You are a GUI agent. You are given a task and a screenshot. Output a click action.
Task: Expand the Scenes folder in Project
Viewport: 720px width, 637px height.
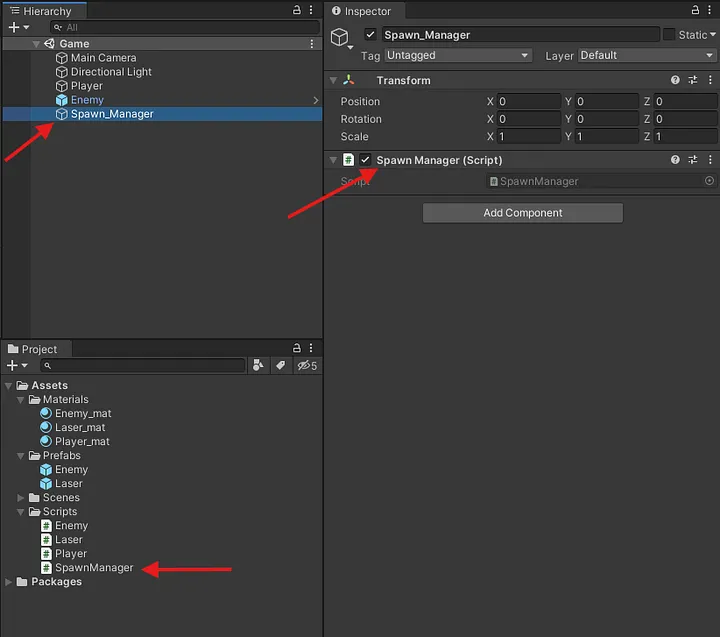click(22, 497)
